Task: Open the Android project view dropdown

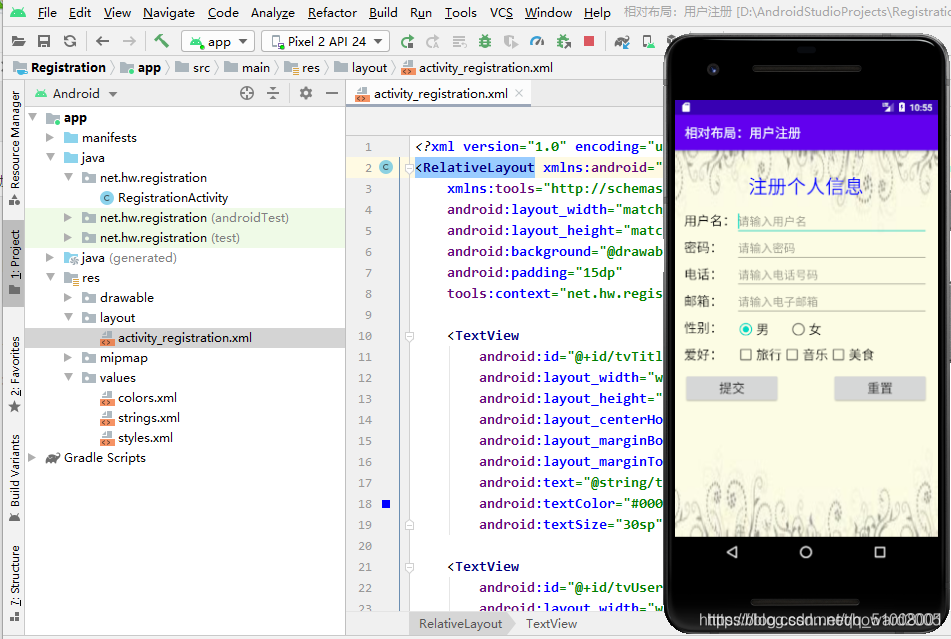Action: pos(76,93)
